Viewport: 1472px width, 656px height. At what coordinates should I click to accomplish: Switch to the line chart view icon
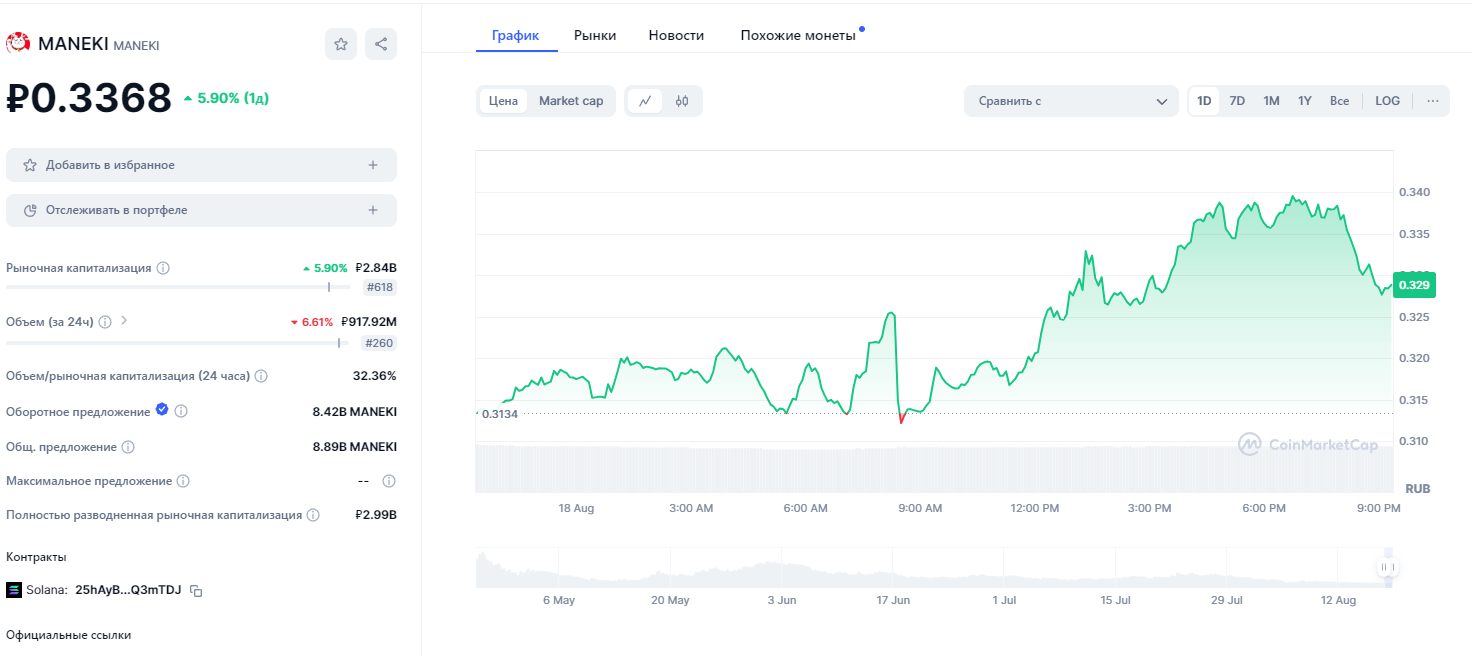click(x=645, y=101)
